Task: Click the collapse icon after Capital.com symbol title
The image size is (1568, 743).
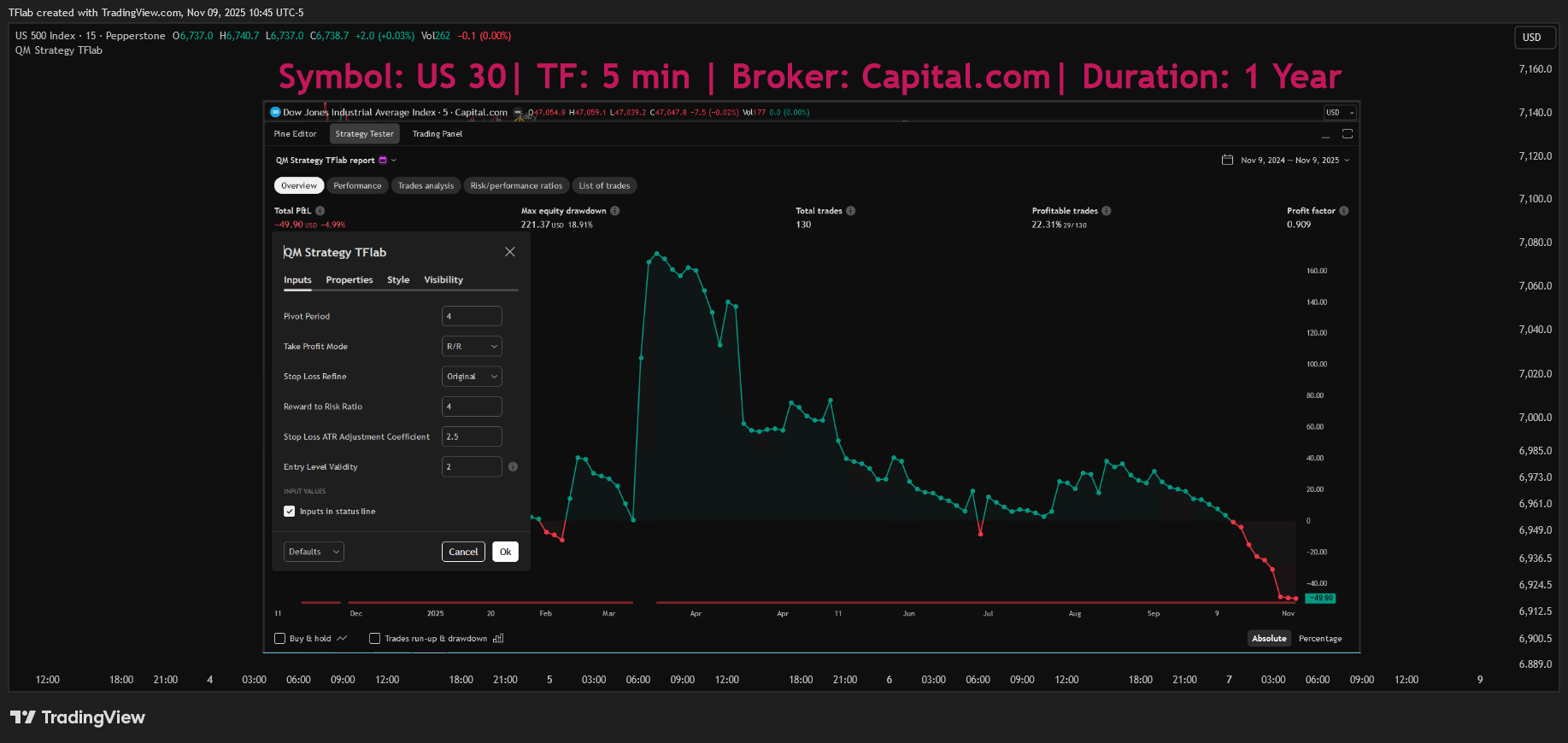Action: (518, 113)
